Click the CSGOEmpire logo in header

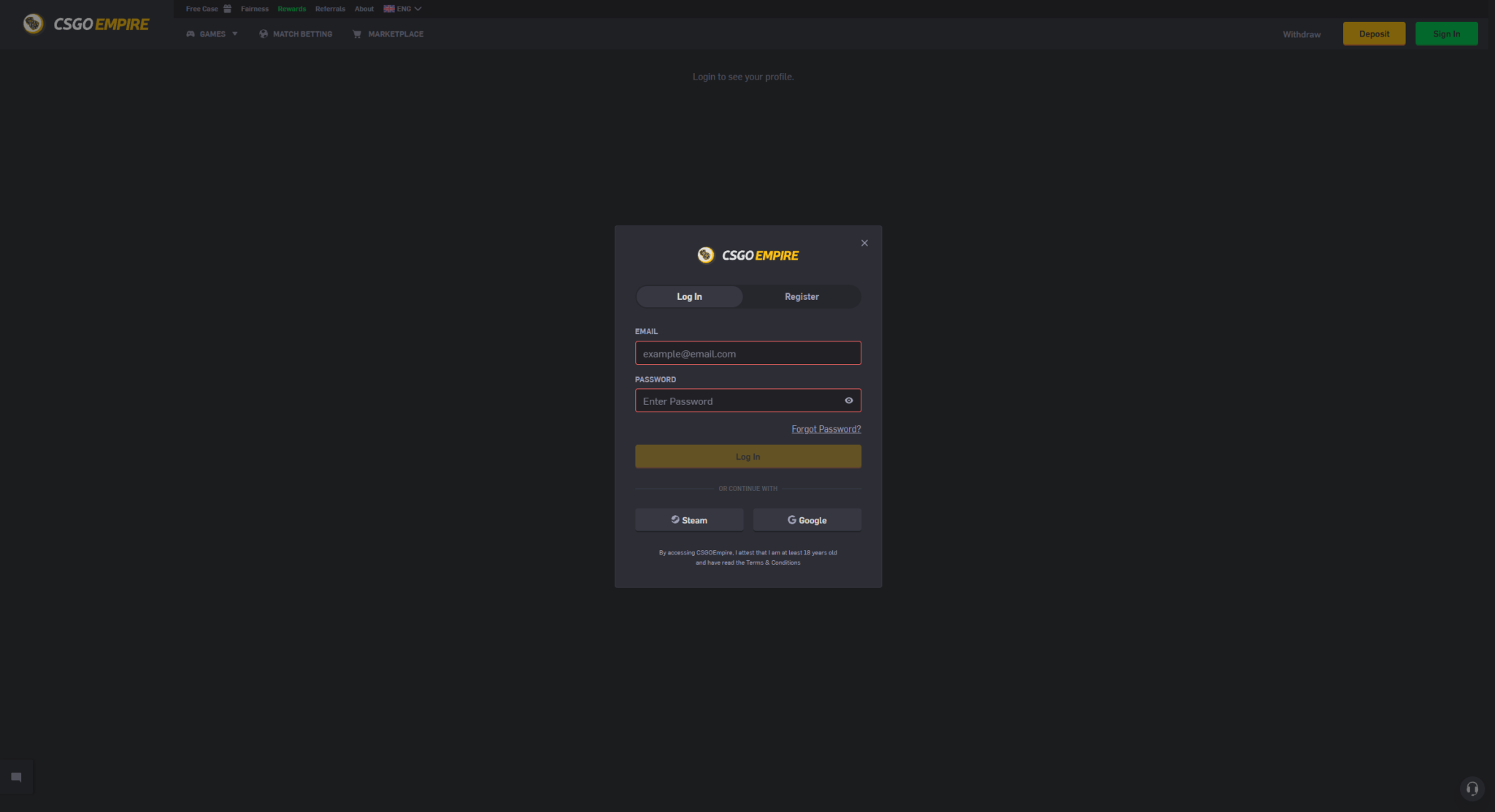click(x=86, y=24)
